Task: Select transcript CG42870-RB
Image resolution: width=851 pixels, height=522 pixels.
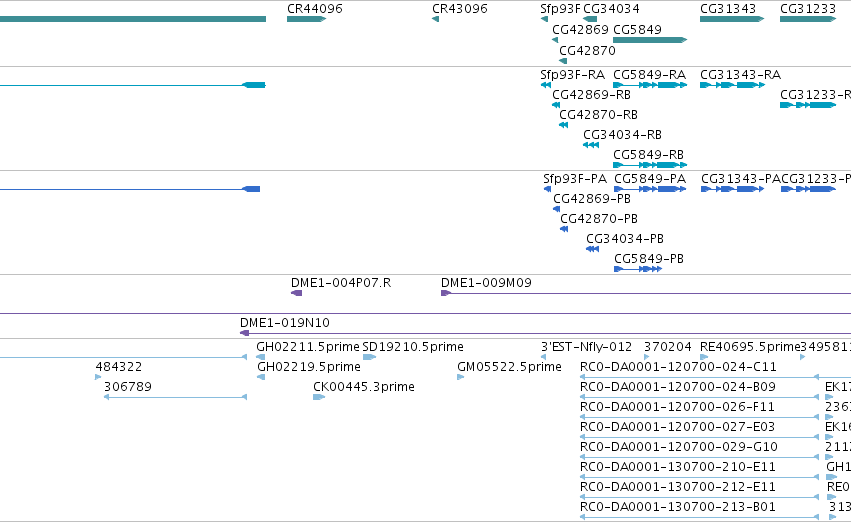Action: [598, 114]
